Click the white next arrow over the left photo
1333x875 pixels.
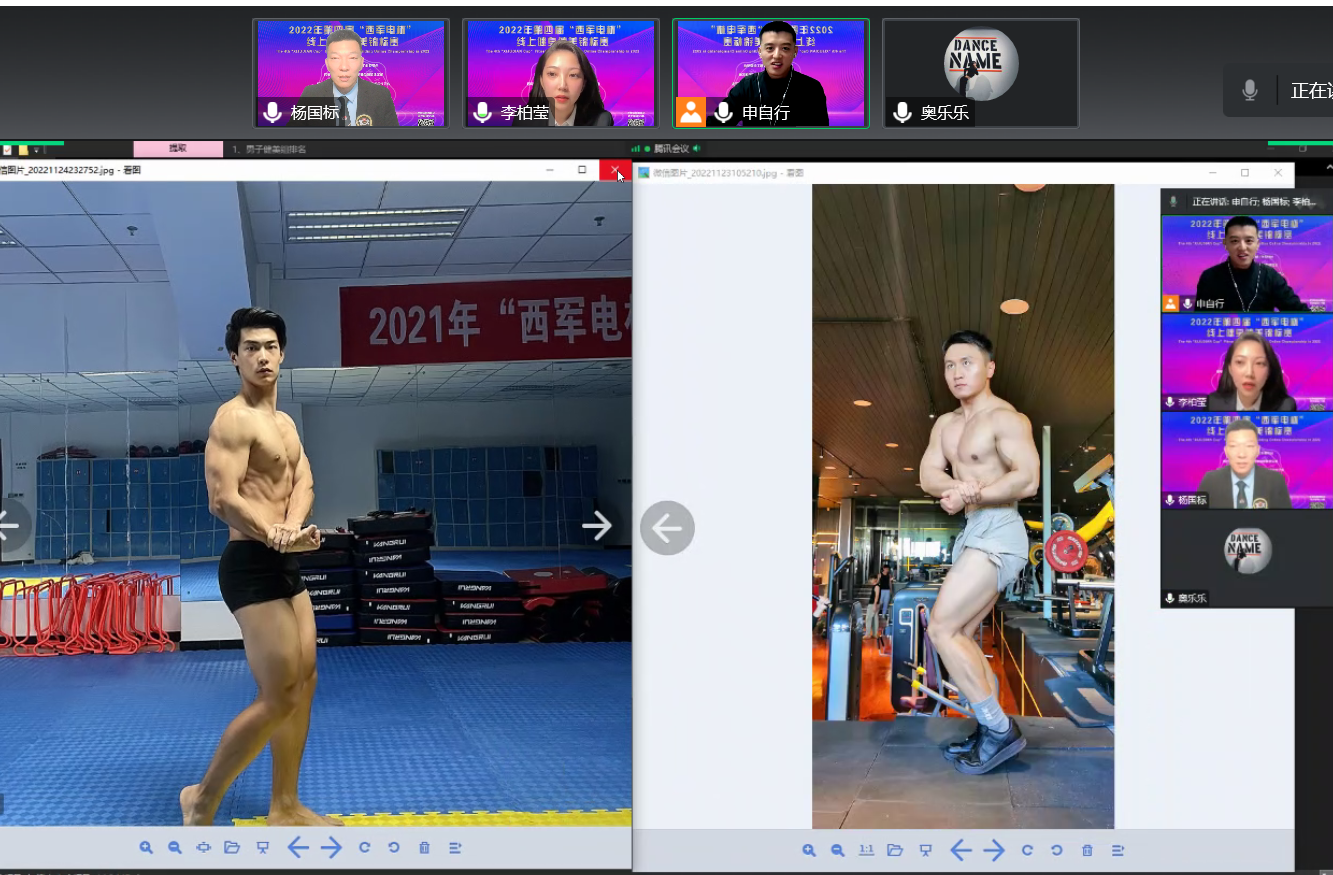coord(597,526)
